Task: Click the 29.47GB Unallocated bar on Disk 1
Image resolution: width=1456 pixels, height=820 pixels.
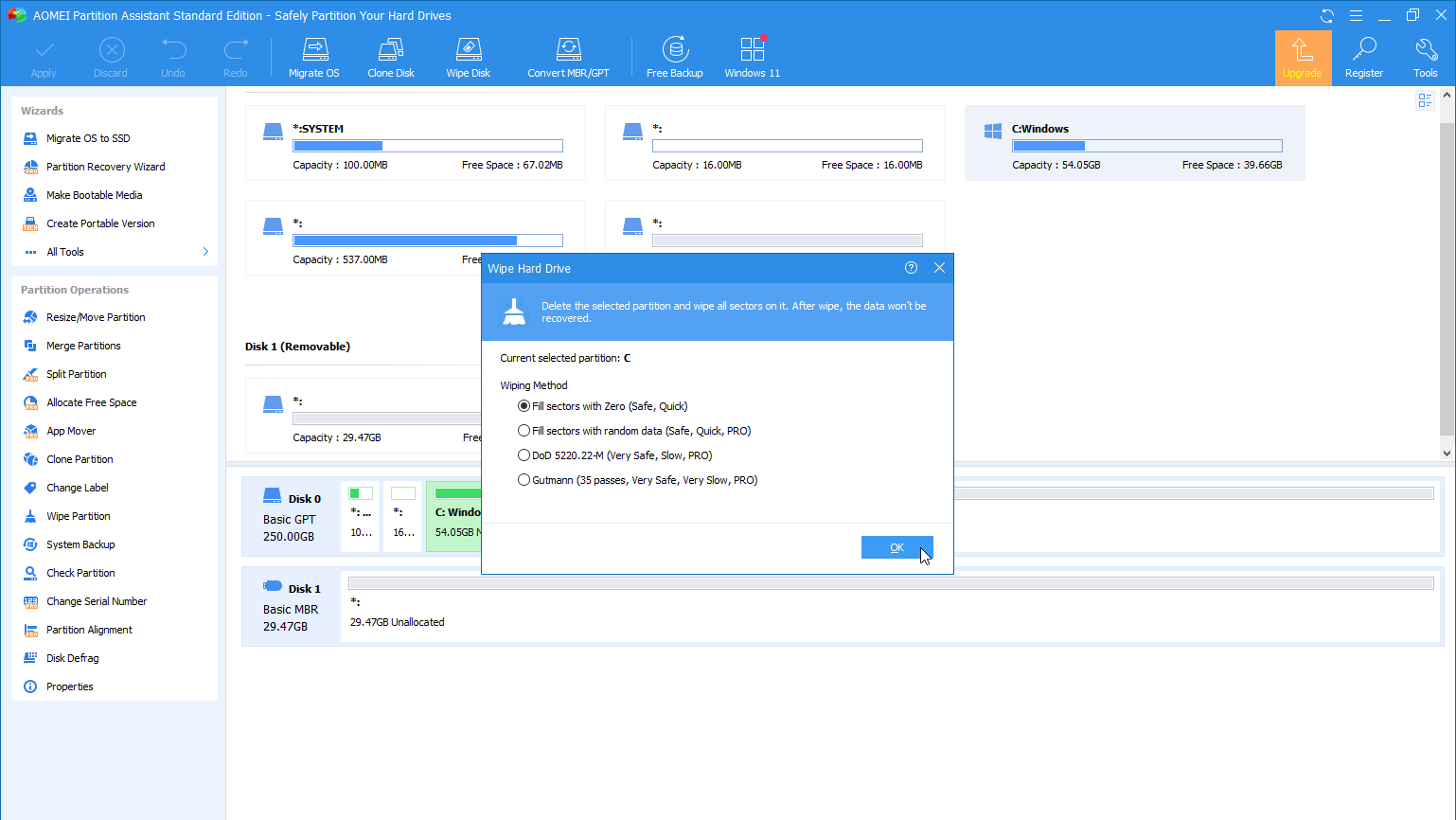Action: point(891,583)
